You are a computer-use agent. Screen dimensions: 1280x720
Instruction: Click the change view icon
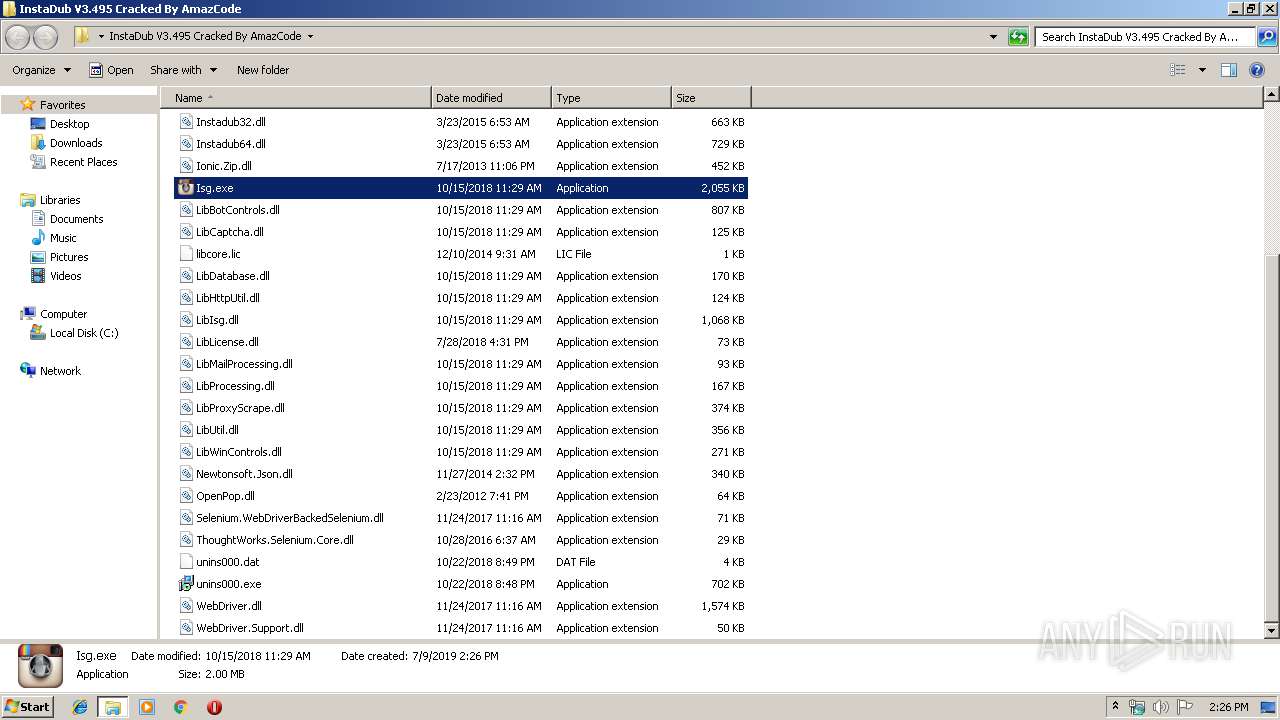[1178, 70]
